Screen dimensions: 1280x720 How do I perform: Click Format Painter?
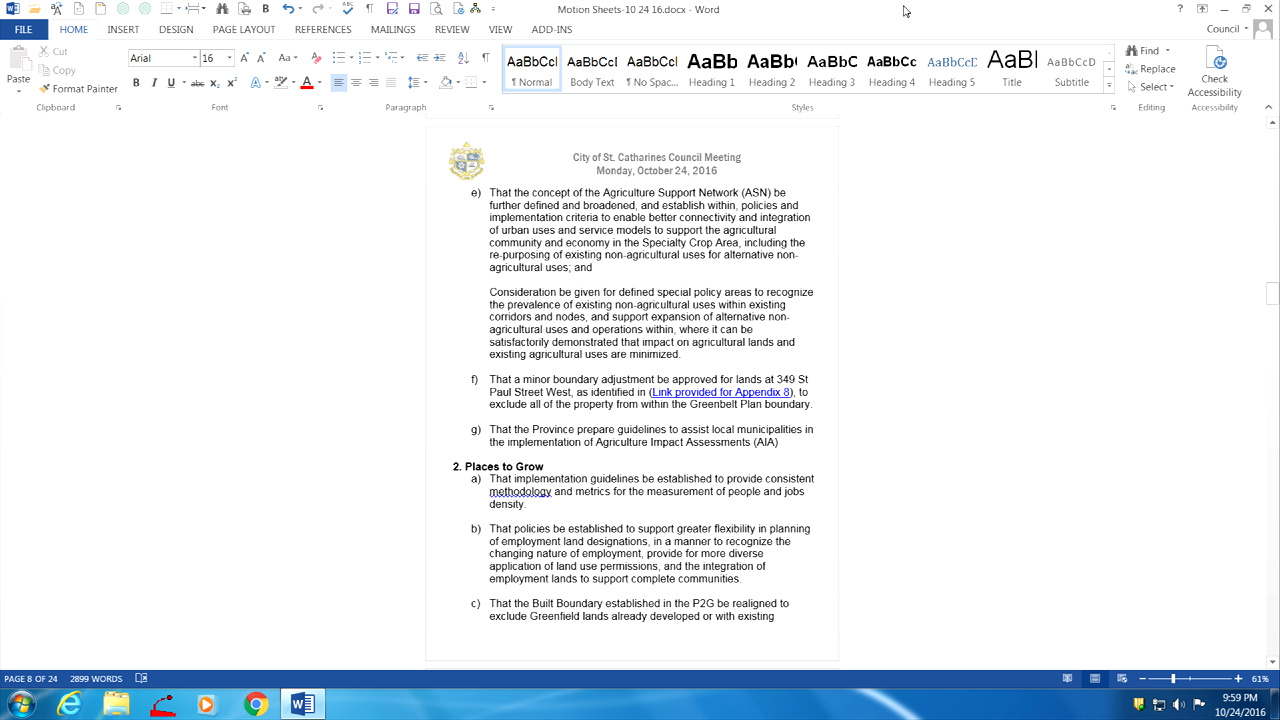click(x=78, y=89)
